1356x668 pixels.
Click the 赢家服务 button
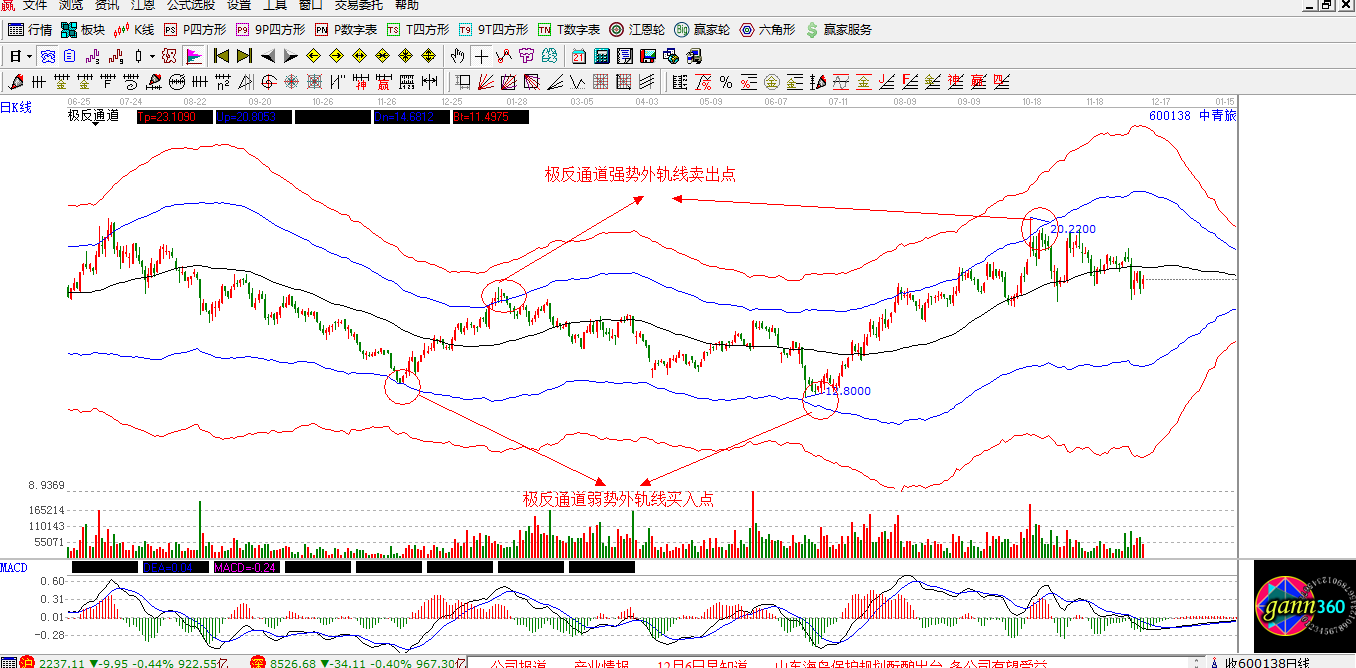point(838,30)
